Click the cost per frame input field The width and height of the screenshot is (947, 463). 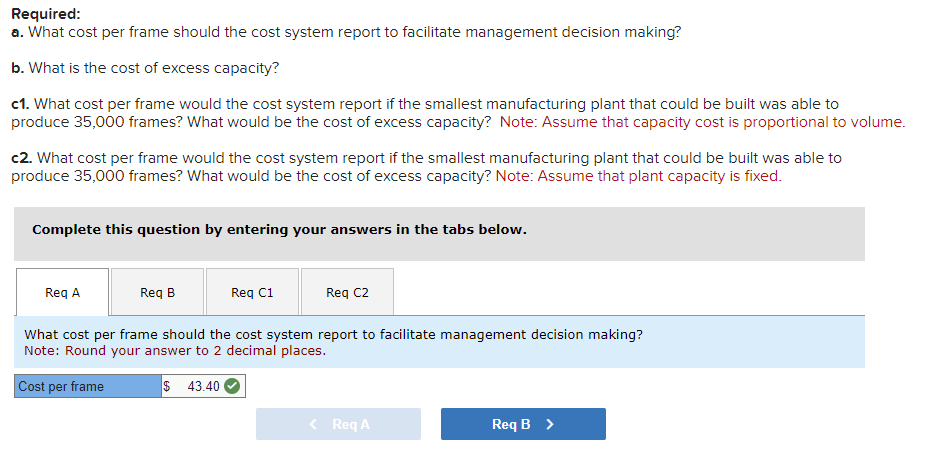[203, 386]
